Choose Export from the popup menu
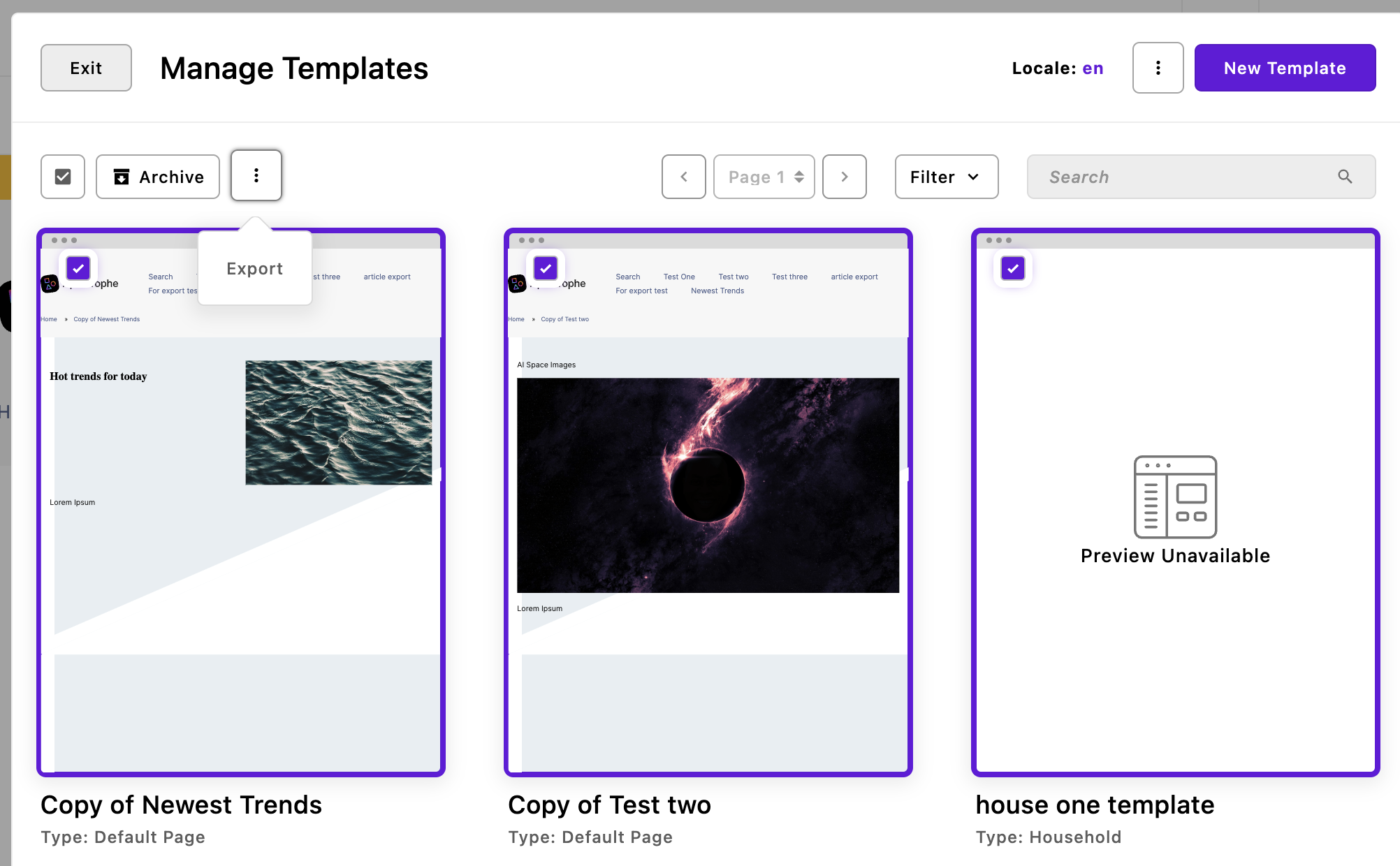1400x866 pixels. point(254,269)
